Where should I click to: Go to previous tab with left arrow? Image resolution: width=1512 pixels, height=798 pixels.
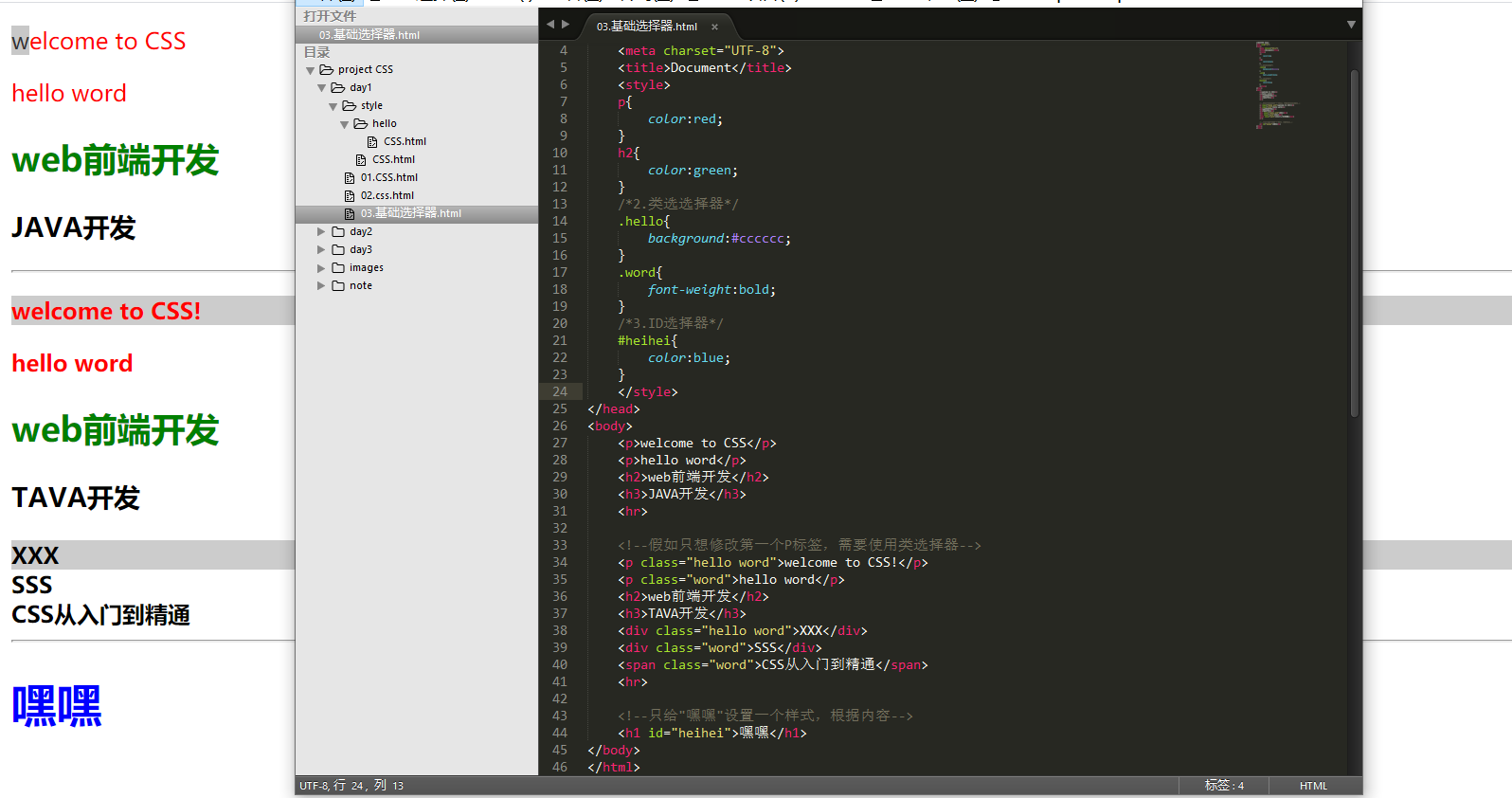click(550, 25)
